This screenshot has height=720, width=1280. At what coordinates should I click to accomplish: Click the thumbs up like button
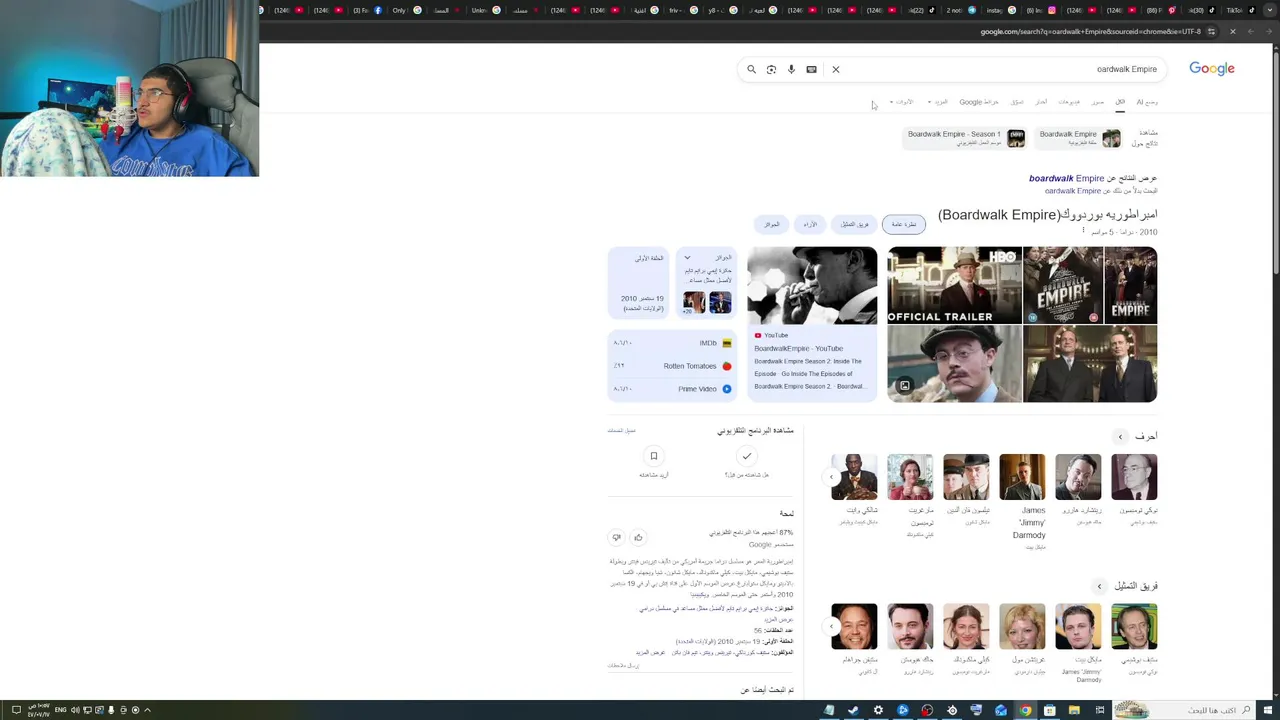tap(638, 537)
